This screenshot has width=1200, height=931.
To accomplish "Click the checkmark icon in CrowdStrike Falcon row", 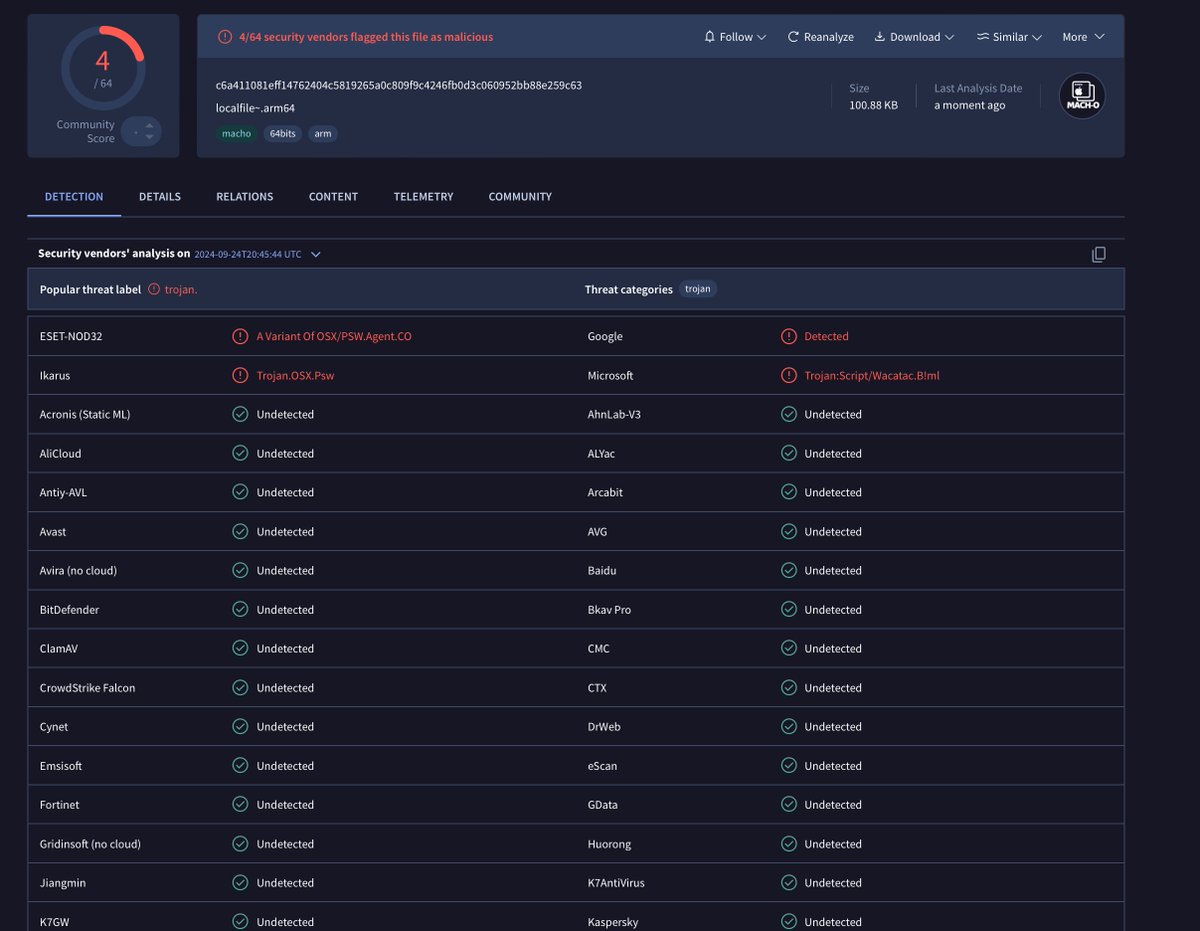I will (x=240, y=687).
